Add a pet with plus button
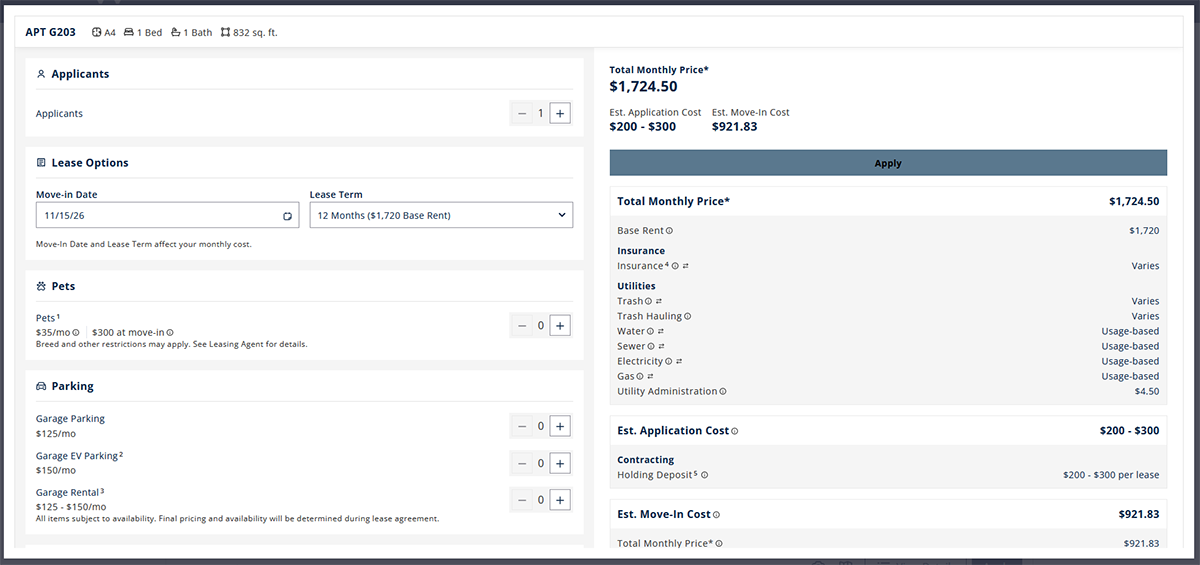 click(560, 325)
